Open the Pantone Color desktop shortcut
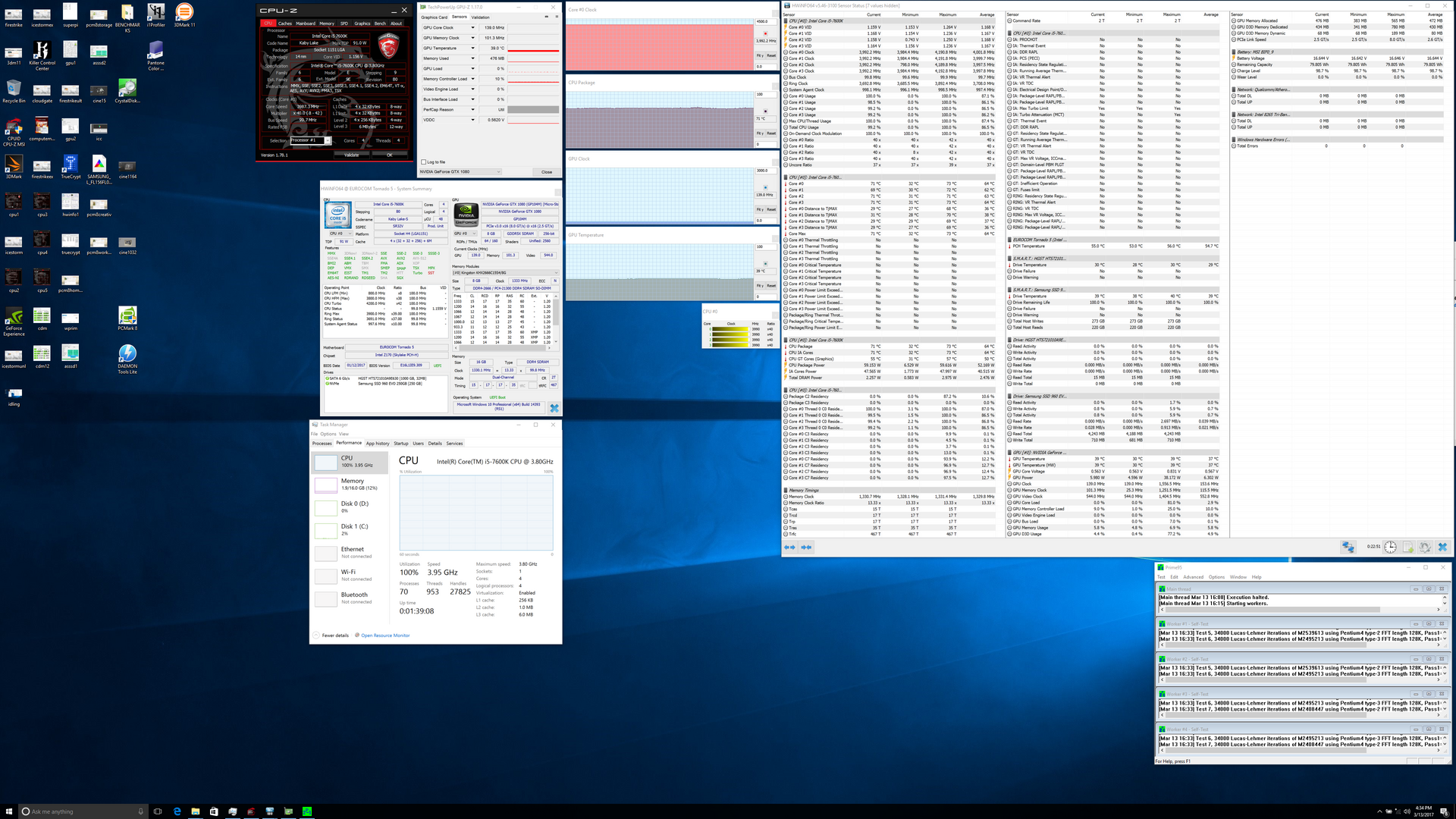1456x819 pixels. pyautogui.click(x=155, y=55)
